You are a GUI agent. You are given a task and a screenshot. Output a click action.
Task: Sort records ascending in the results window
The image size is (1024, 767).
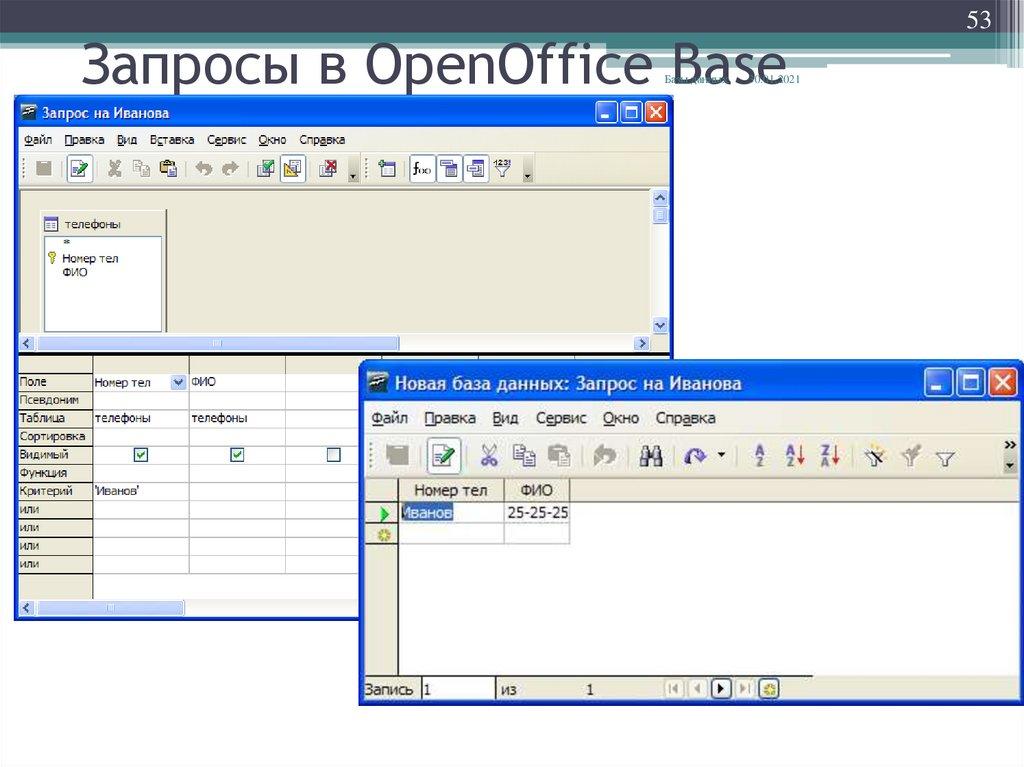(x=794, y=455)
